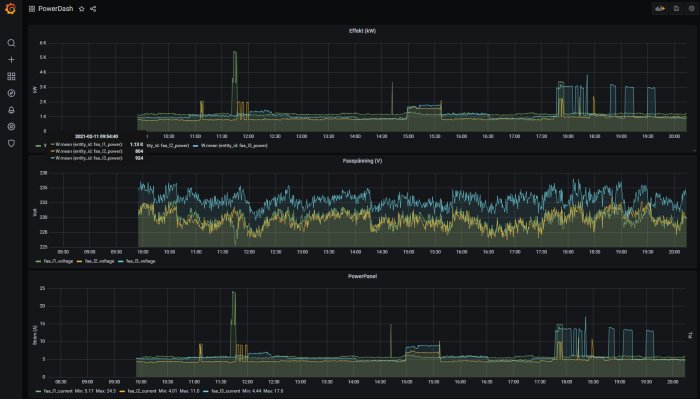Click the share dashboard icon
Viewport: 700px width, 399px height.
coord(93,8)
